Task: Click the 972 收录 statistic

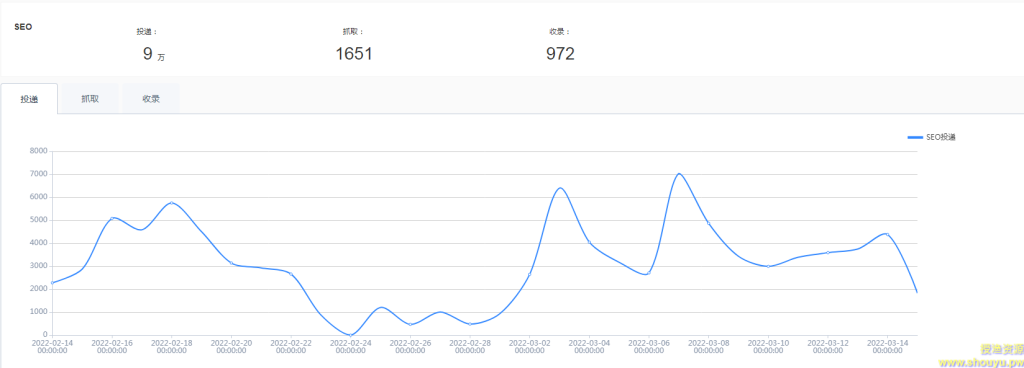Action: coord(560,54)
